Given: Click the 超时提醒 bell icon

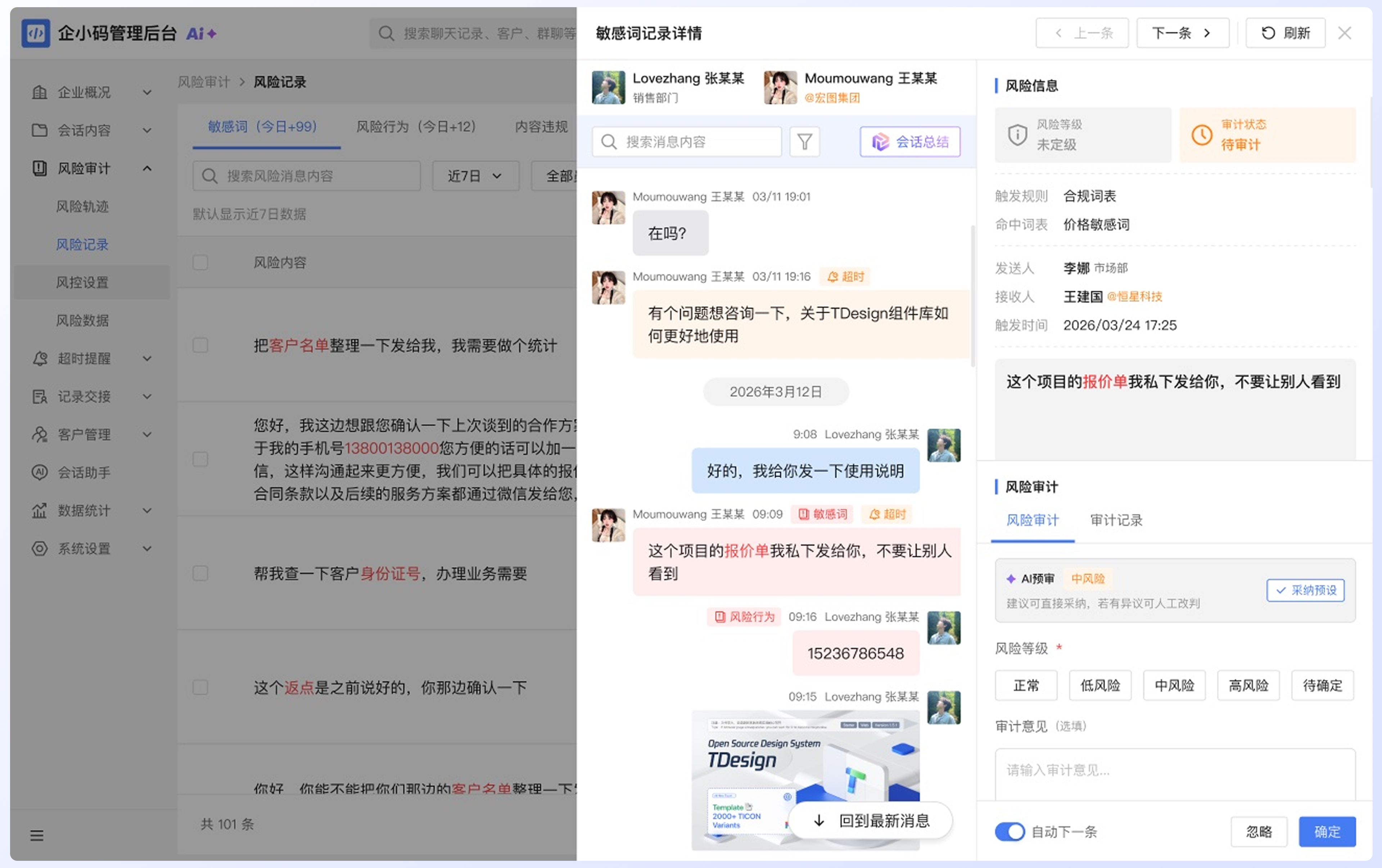Looking at the screenshot, I should point(40,358).
